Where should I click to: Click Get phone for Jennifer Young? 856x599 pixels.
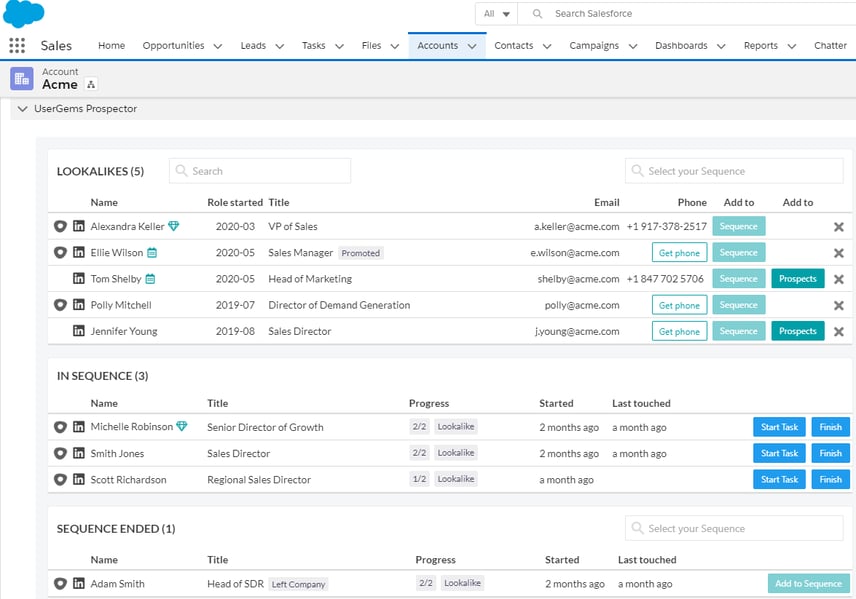click(x=679, y=331)
